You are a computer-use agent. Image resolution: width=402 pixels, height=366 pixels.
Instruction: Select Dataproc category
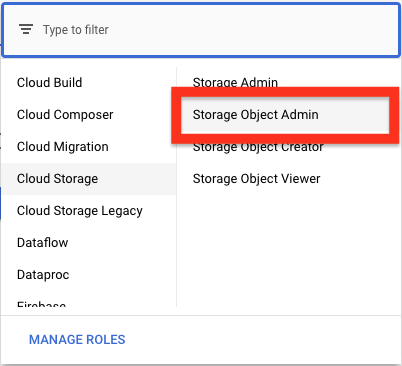click(89, 275)
